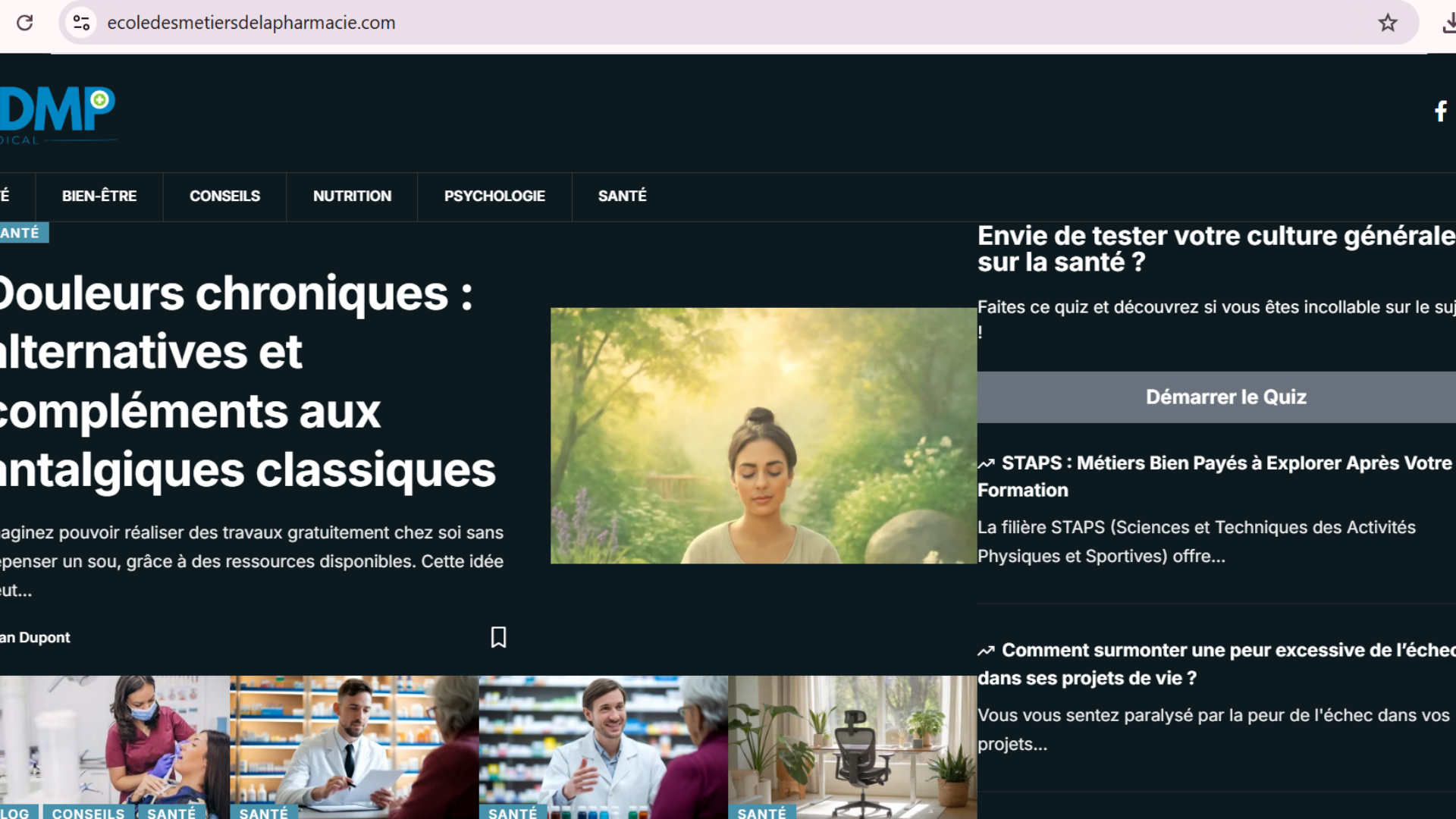
Task: Open STAPS Métiers Bien Payés article link
Action: [x=1216, y=476]
